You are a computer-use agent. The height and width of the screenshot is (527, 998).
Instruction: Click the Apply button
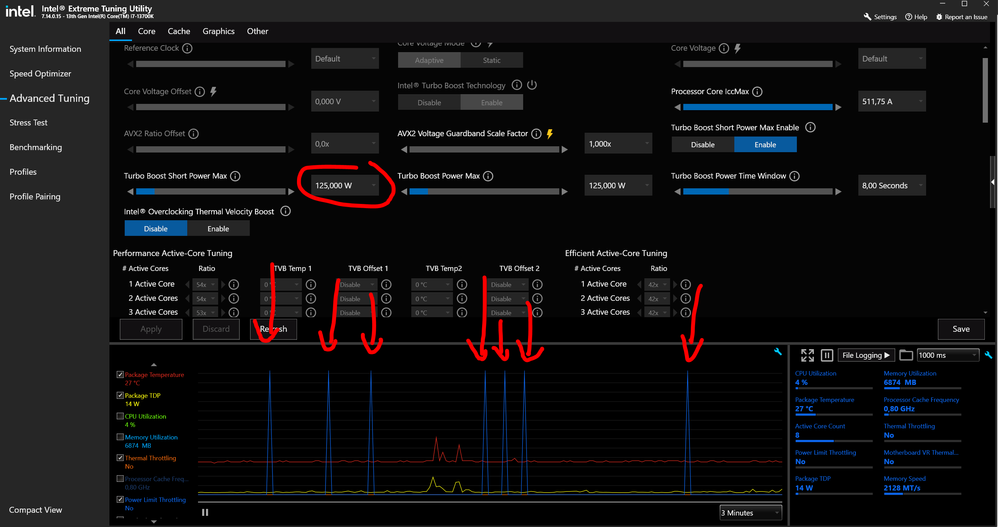click(x=151, y=329)
